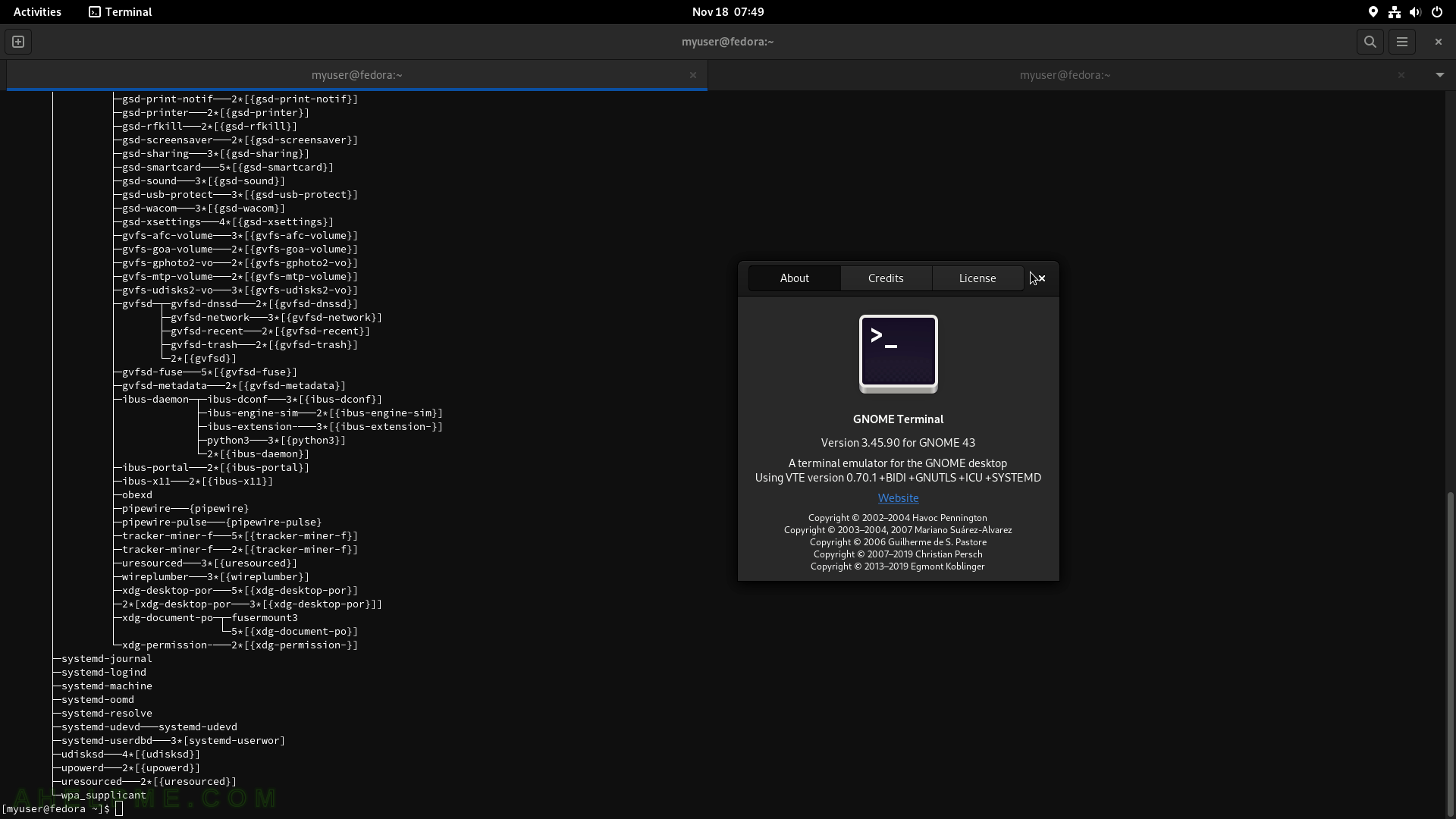Close the first myuser@fedora tab
This screenshot has width=1456, height=819.
(692, 75)
